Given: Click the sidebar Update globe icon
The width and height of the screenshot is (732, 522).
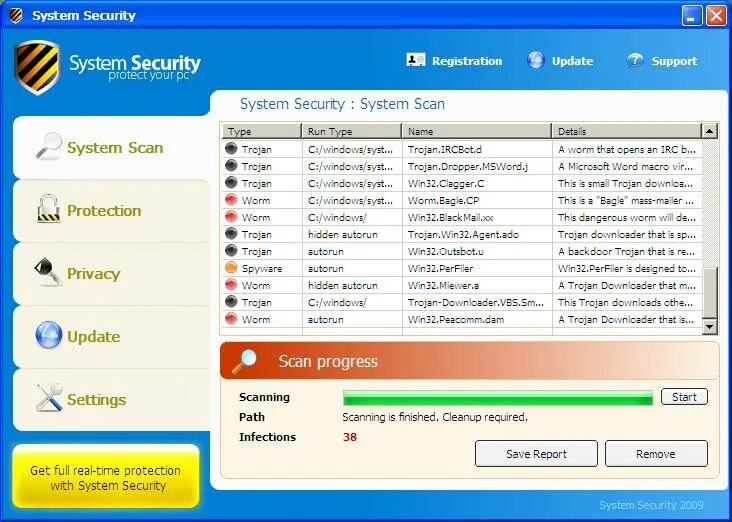Looking at the screenshot, I should point(49,335).
